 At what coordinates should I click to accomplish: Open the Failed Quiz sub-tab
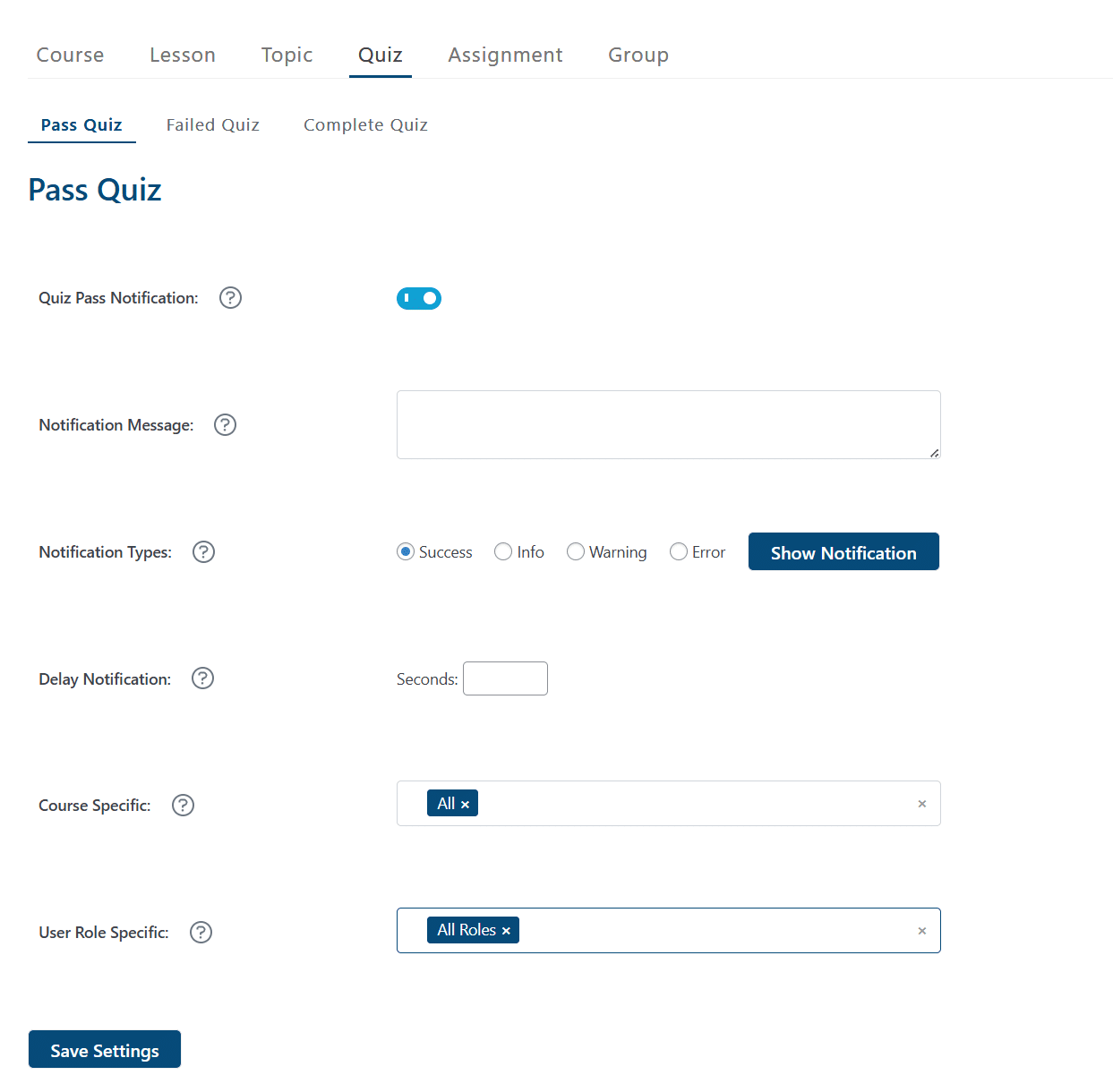[x=212, y=124]
